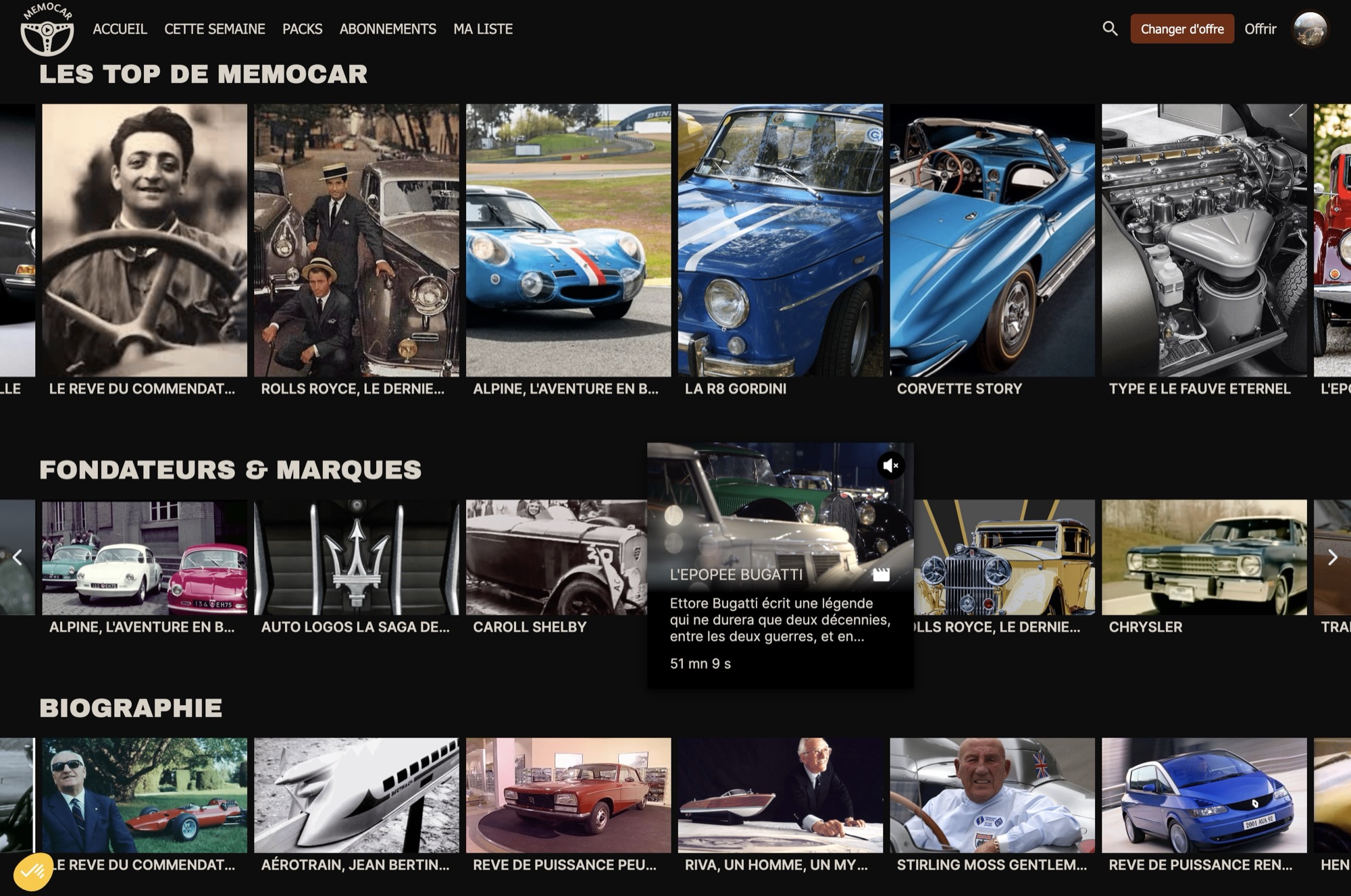Click 'CHRYSLER' title text
The width and height of the screenshot is (1351, 896).
[x=1146, y=627]
